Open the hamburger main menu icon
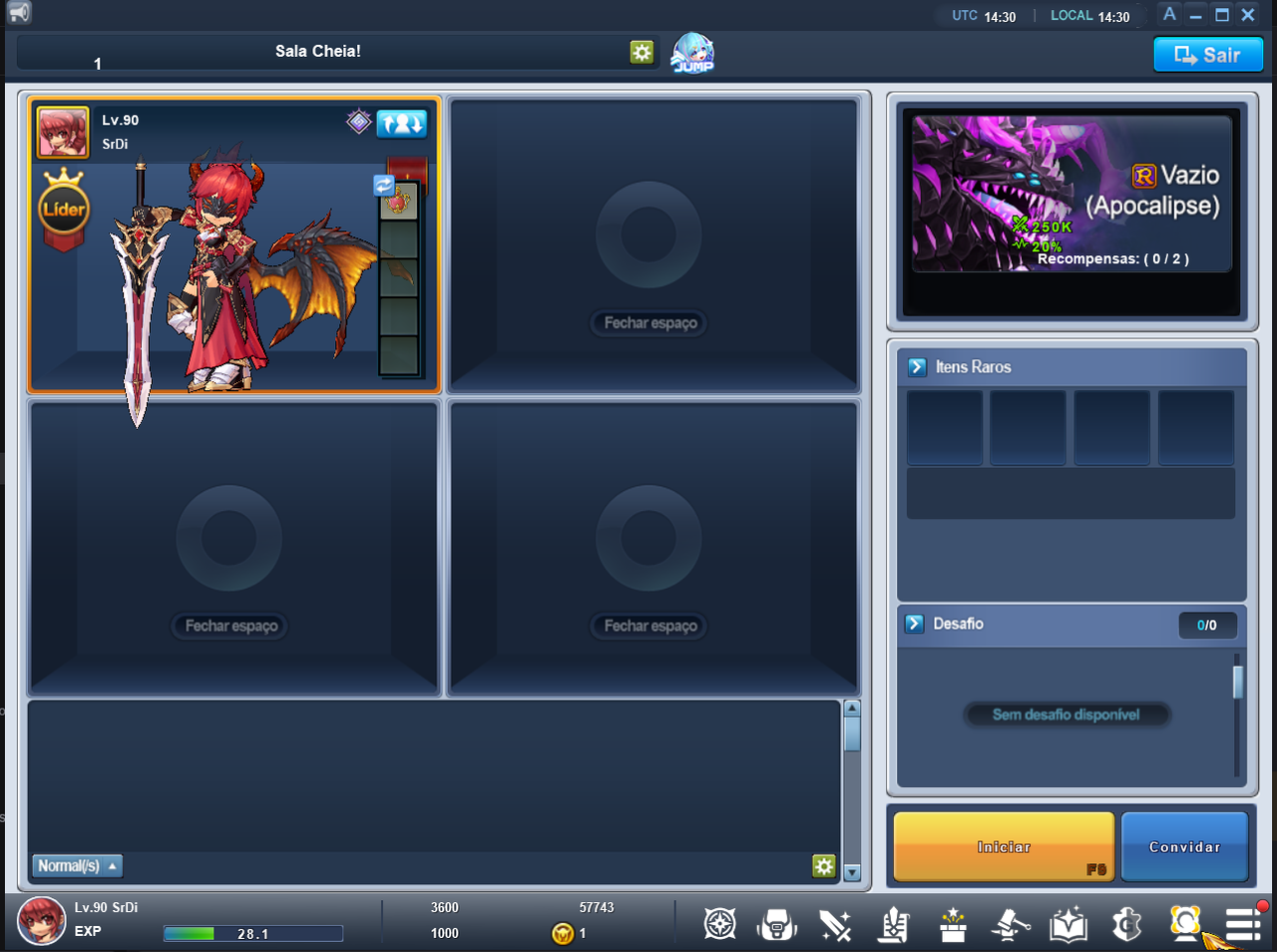1277x952 pixels. 1243,924
